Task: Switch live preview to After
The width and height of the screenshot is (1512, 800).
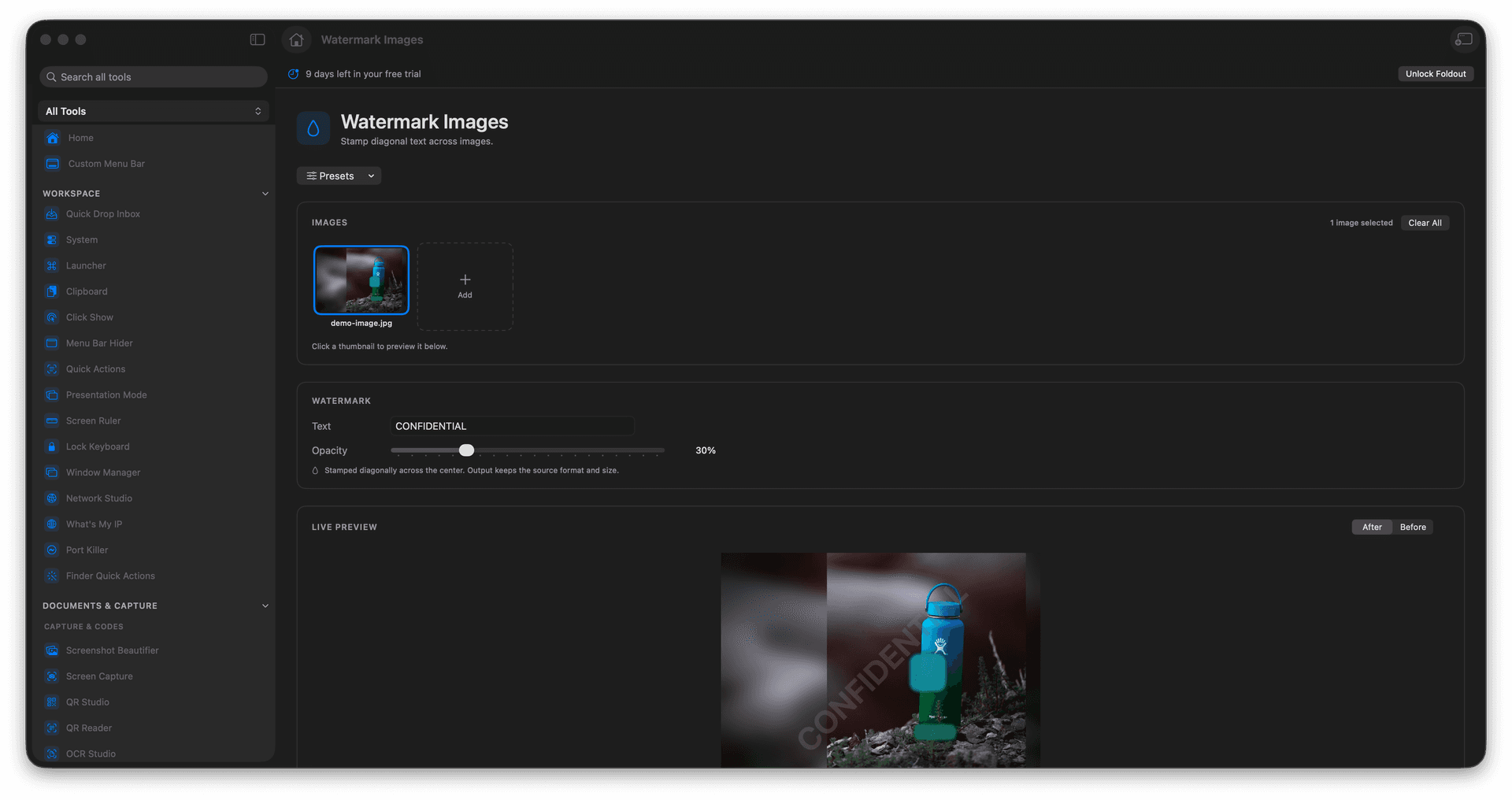Action: [1372, 528]
